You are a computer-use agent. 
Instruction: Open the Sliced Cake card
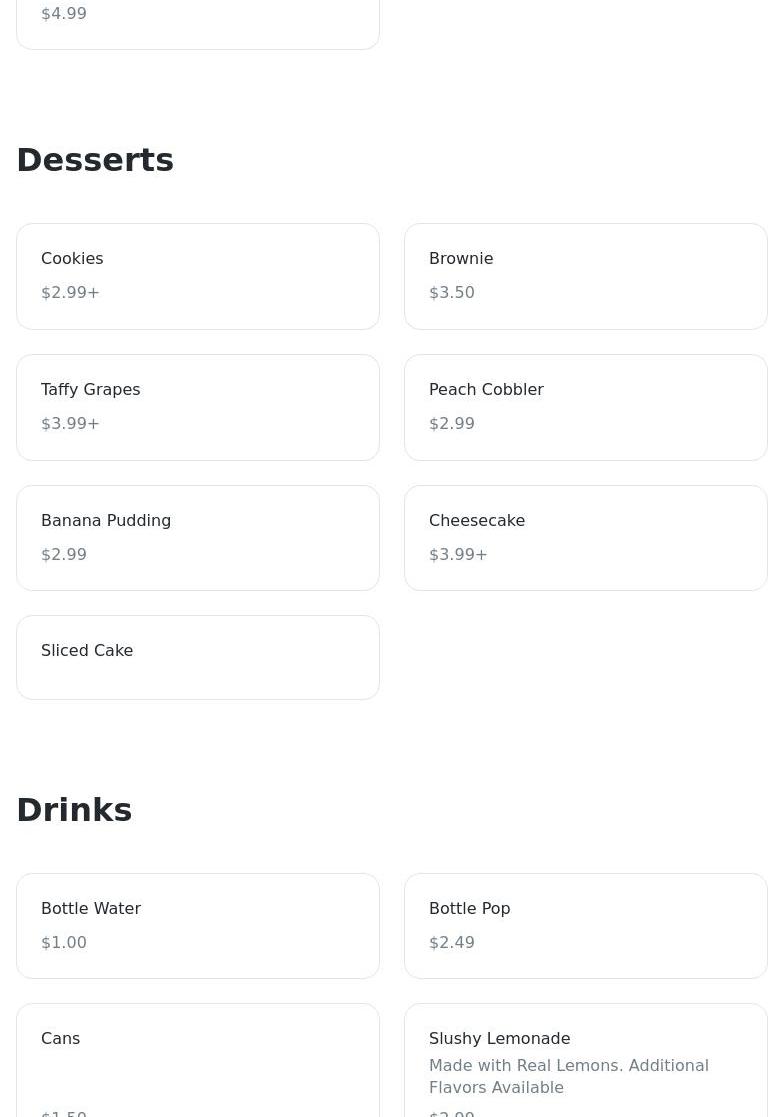tap(198, 657)
